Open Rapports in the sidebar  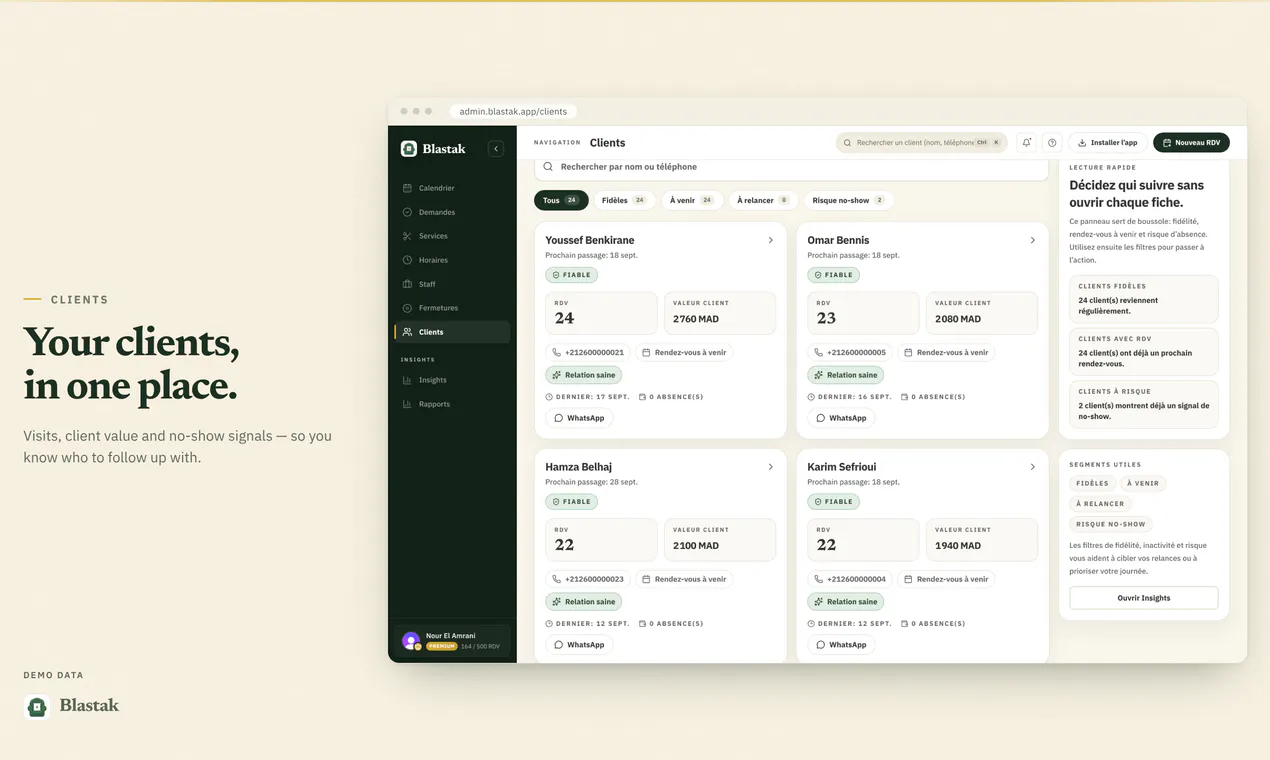point(452,404)
